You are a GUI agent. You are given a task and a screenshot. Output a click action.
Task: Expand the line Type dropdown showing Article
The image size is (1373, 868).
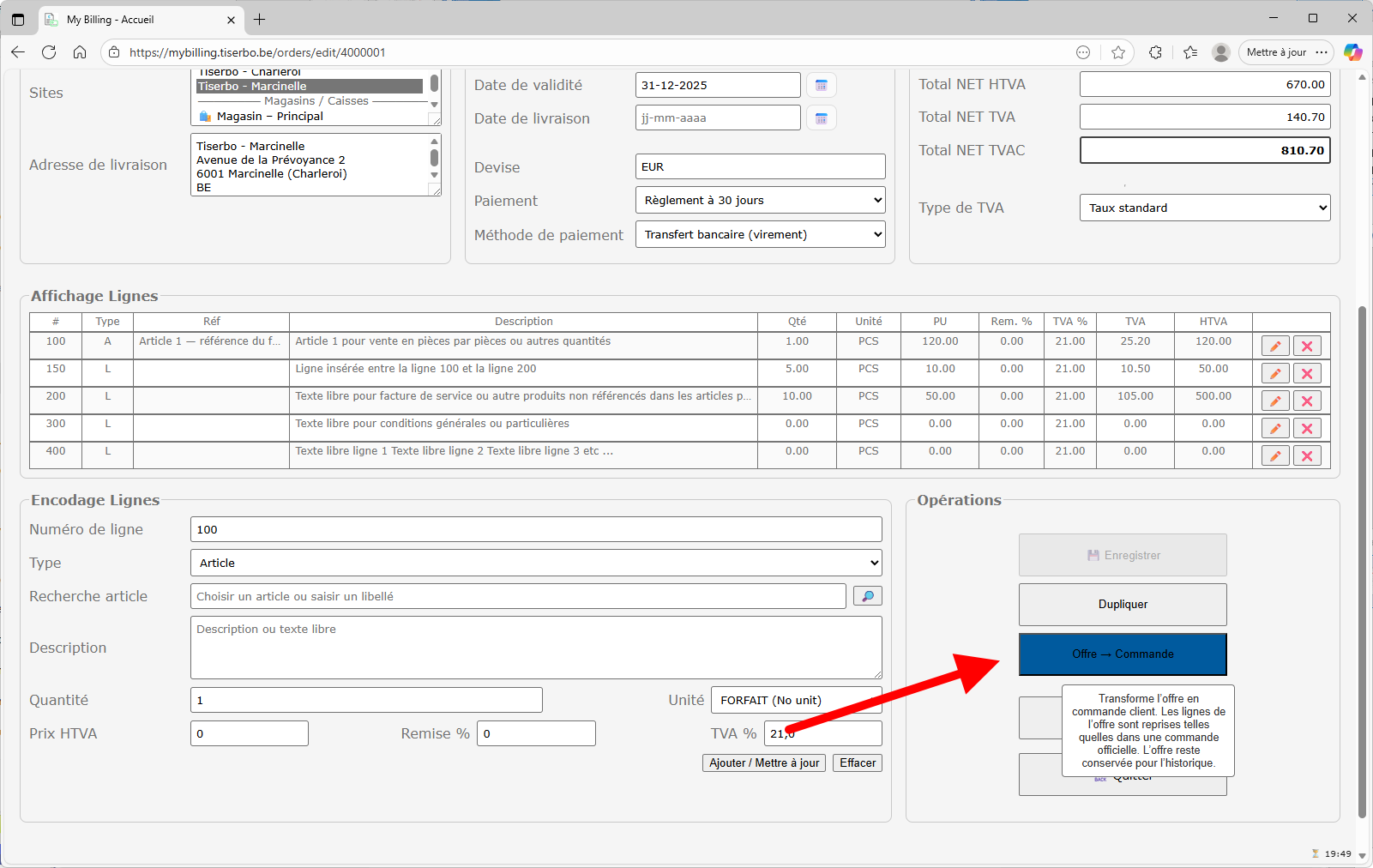point(535,564)
